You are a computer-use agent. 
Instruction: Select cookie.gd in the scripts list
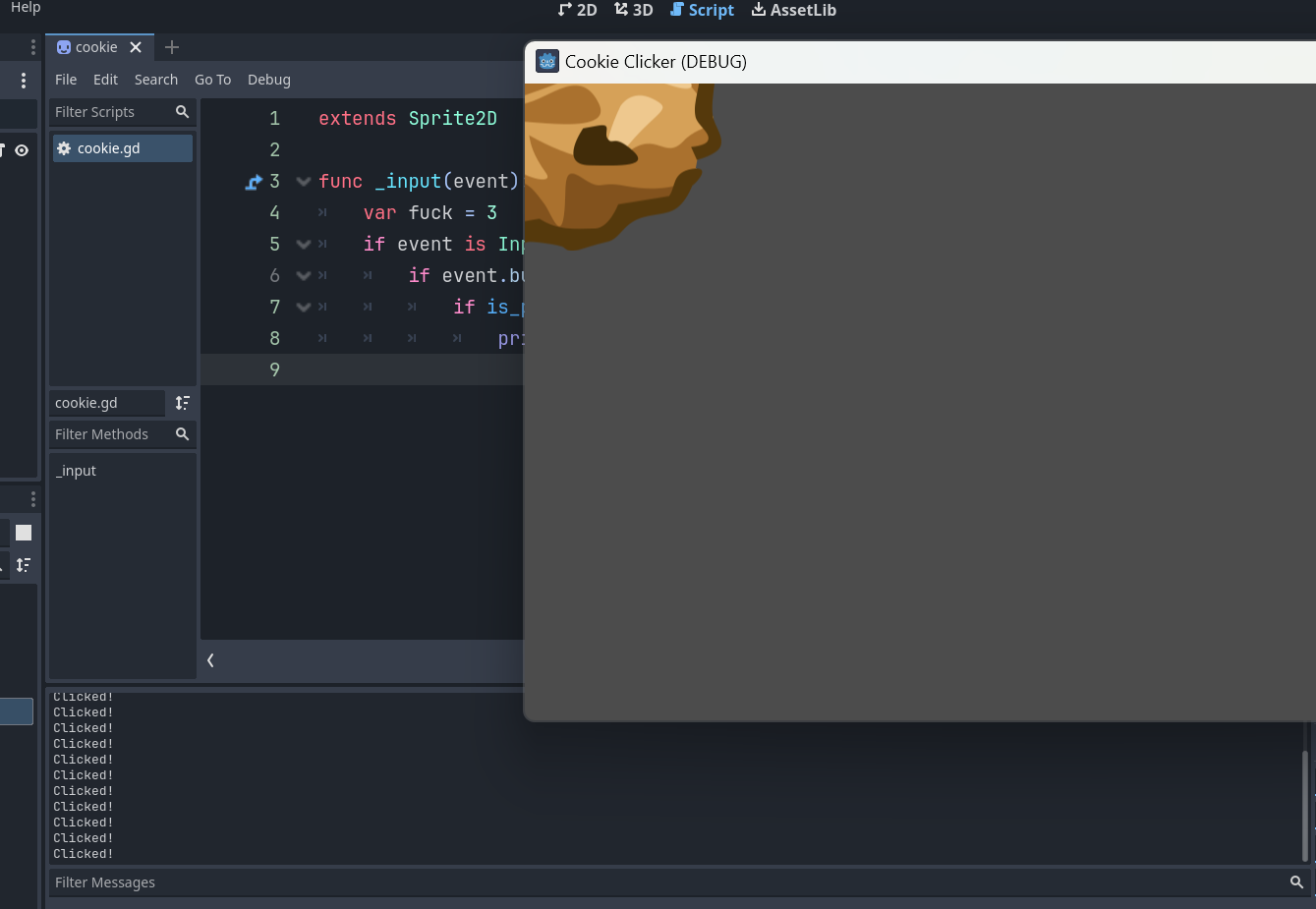pyautogui.click(x=123, y=148)
